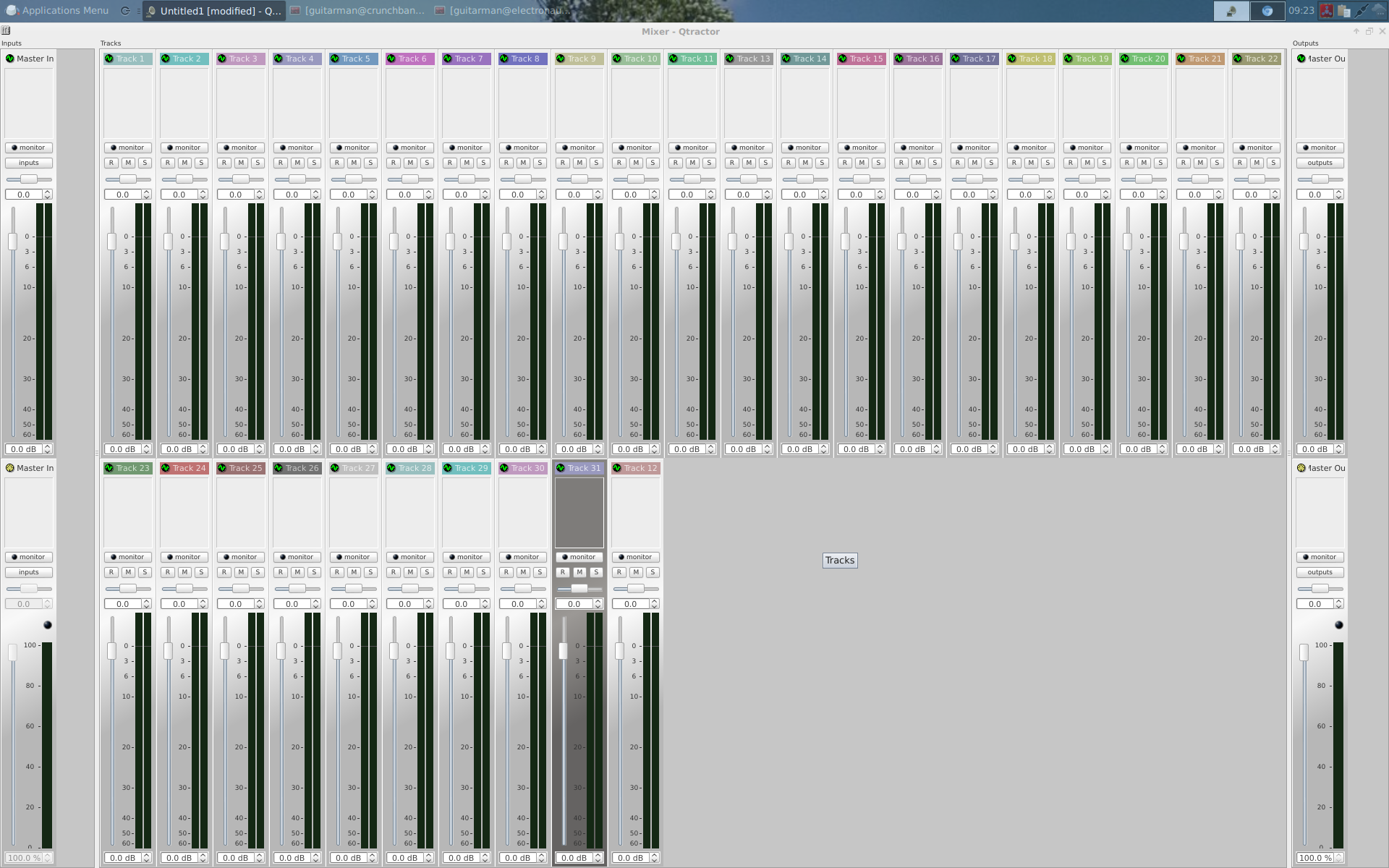The width and height of the screenshot is (1389, 868).
Task: Decrease Track 21 gain dB with the down arrow
Action: [x=1219, y=451]
